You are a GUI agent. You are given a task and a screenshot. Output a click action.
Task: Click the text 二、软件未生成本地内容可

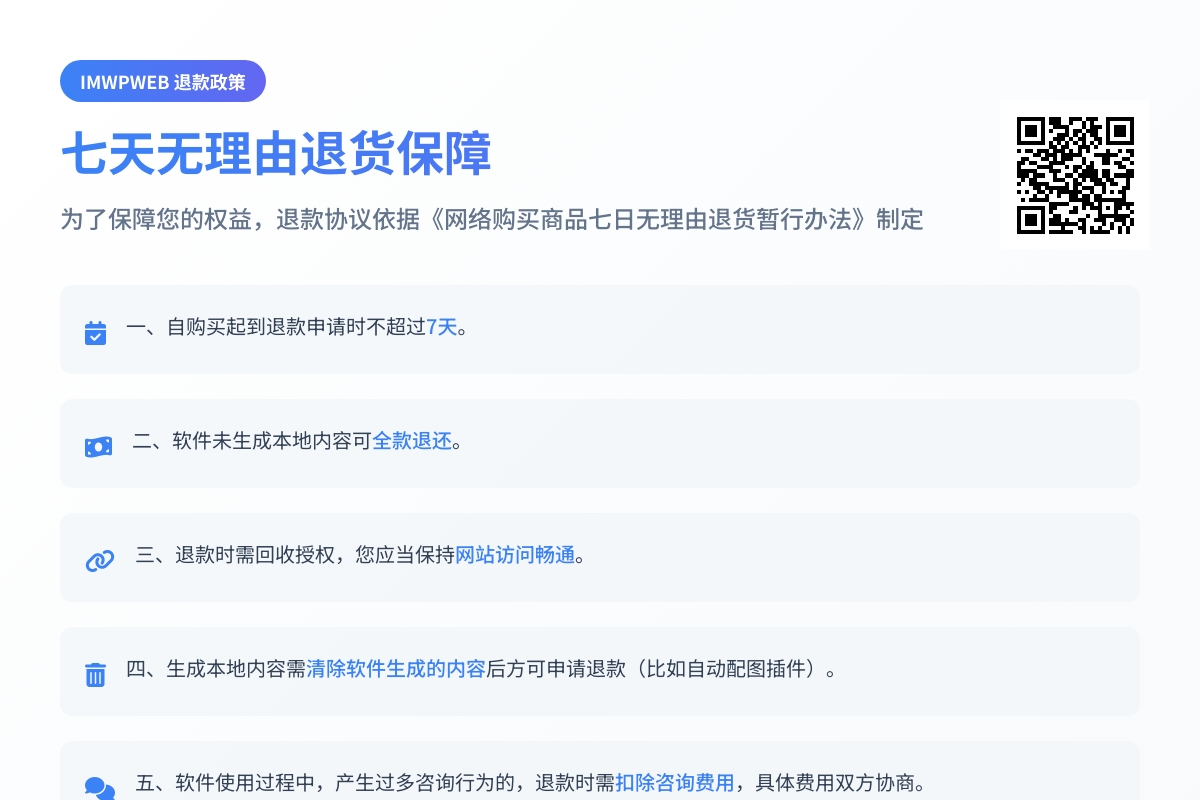(x=252, y=441)
